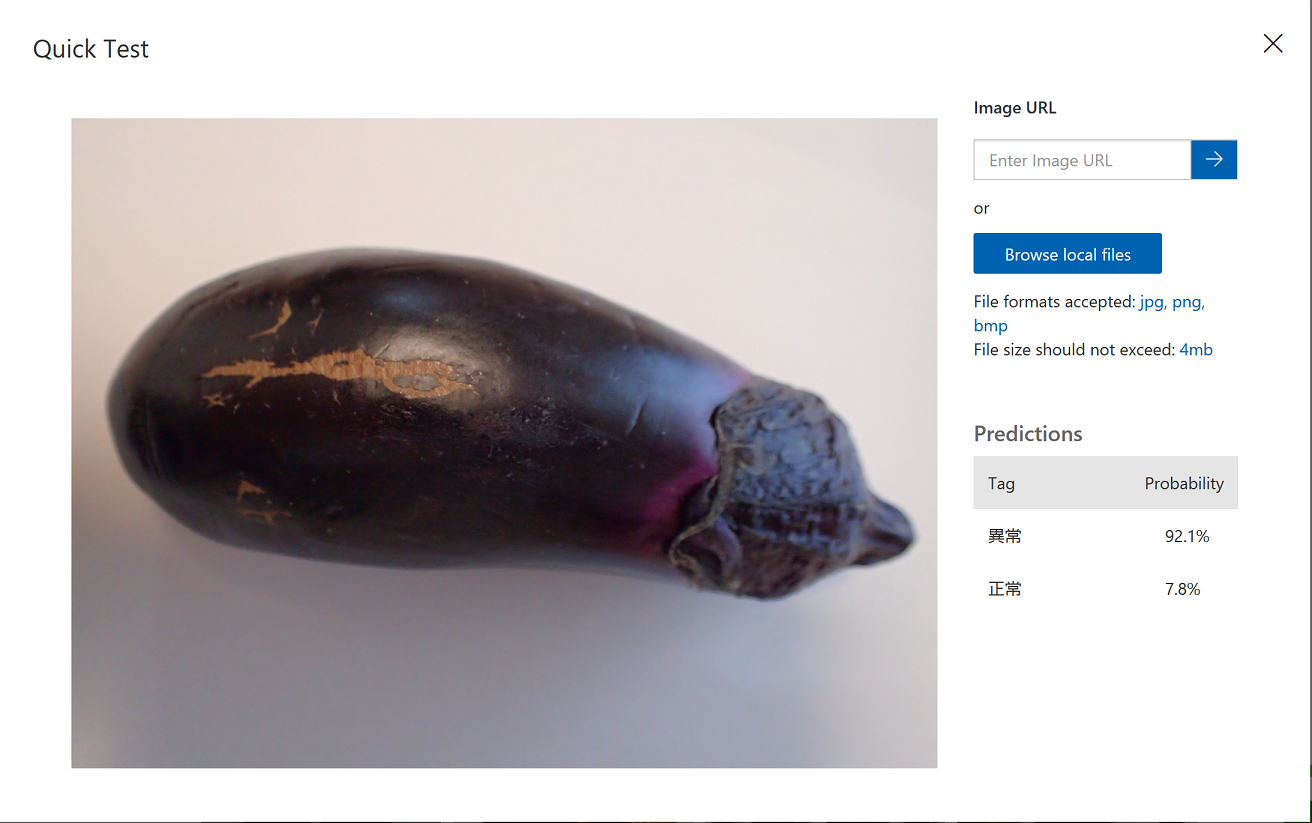Screen dimensions: 1312x823
Task: Open the Browse local files button
Action: pyautogui.click(x=1067, y=254)
